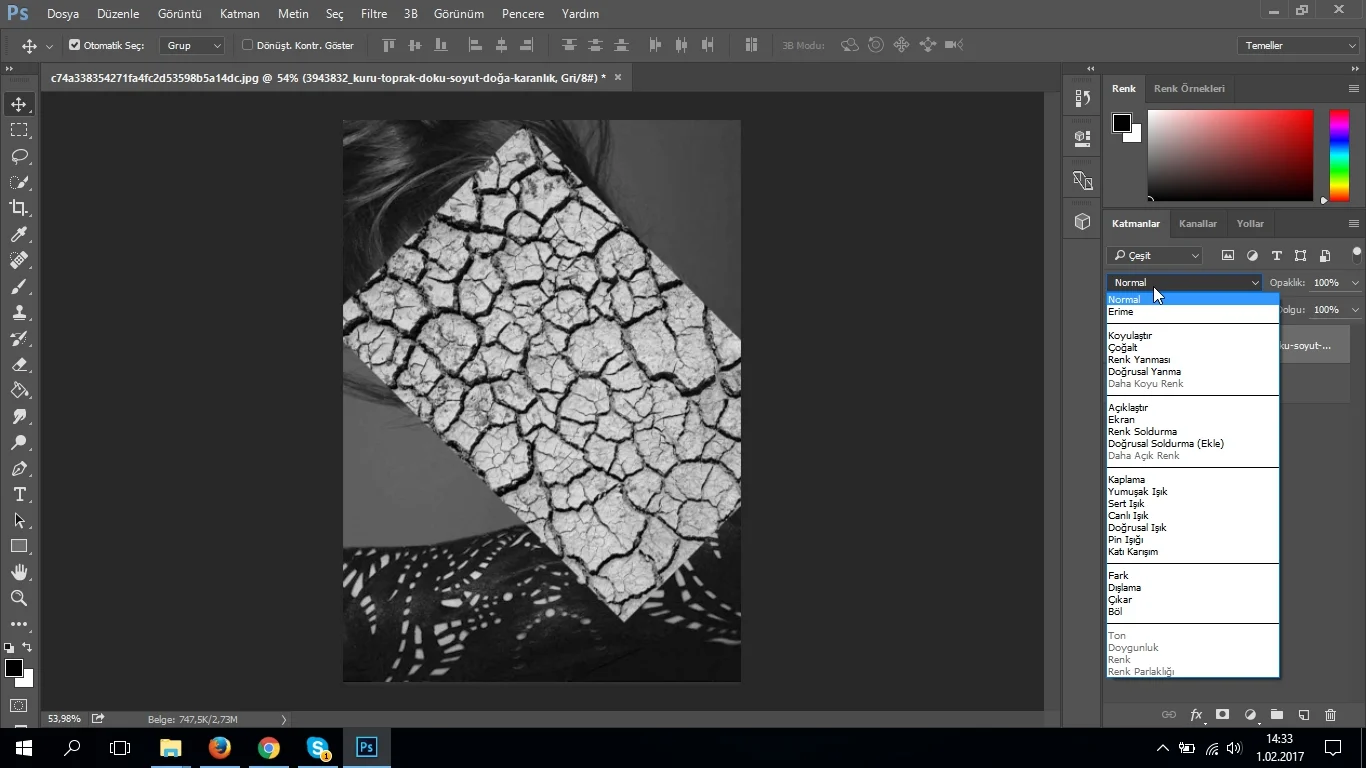Select the Clone Stamp tool
The image size is (1366, 768).
pos(19,312)
